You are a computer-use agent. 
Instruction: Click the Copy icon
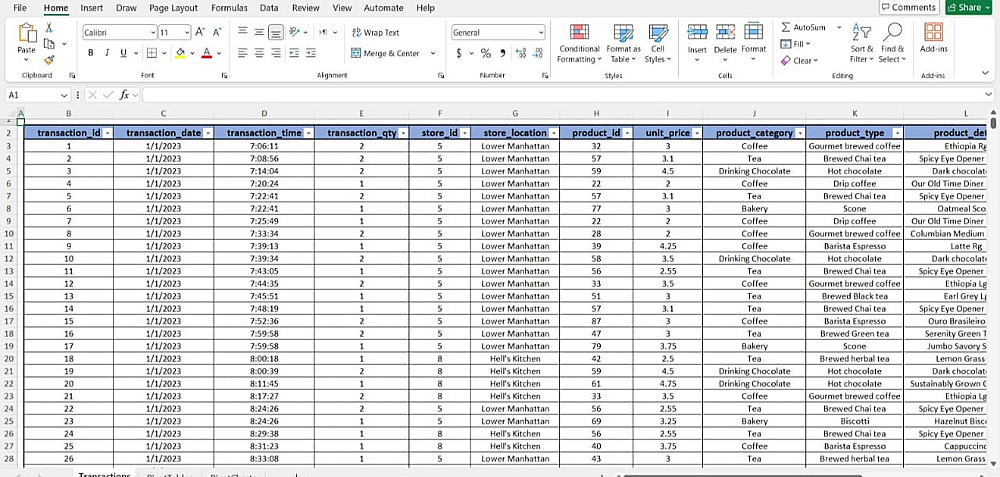(x=49, y=43)
